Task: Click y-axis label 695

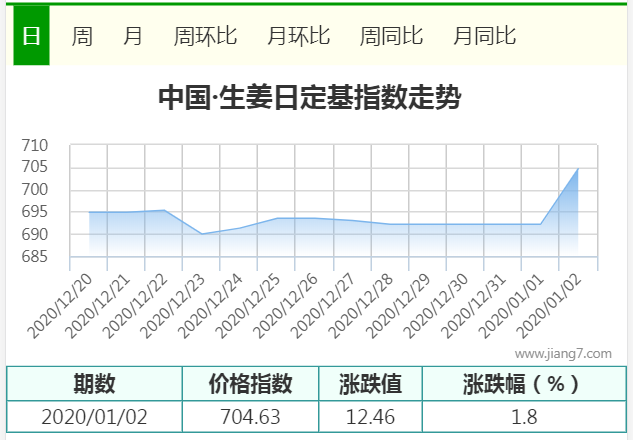Action: pyautogui.click(x=35, y=212)
